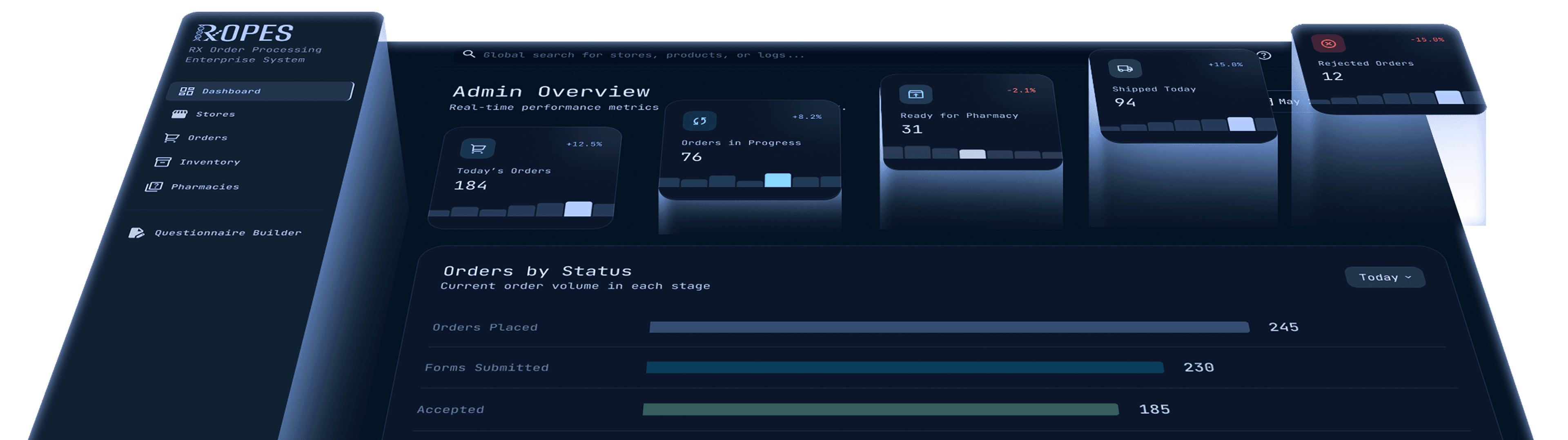Click the Orders in Progress value 76
The image size is (1568, 440).
tap(691, 157)
